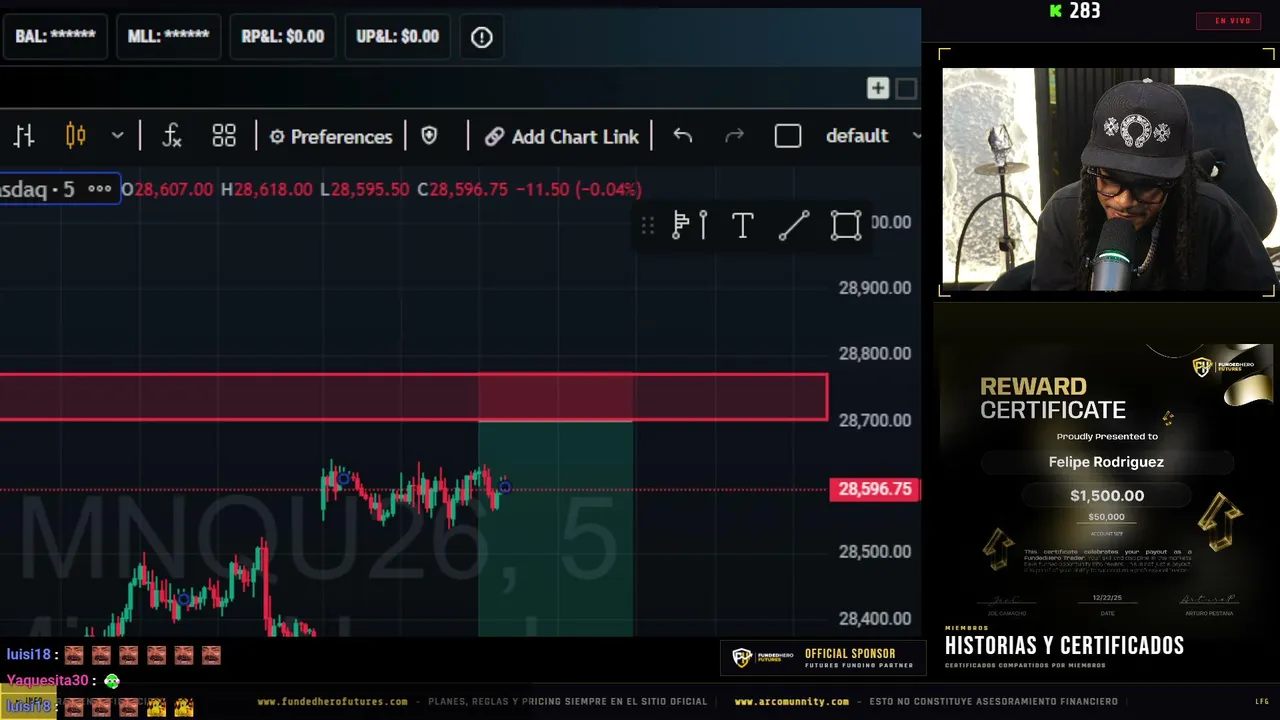This screenshot has height=720, width=1280.
Task: Click the Felipe Rodriguez name on certificate
Action: (x=1106, y=462)
